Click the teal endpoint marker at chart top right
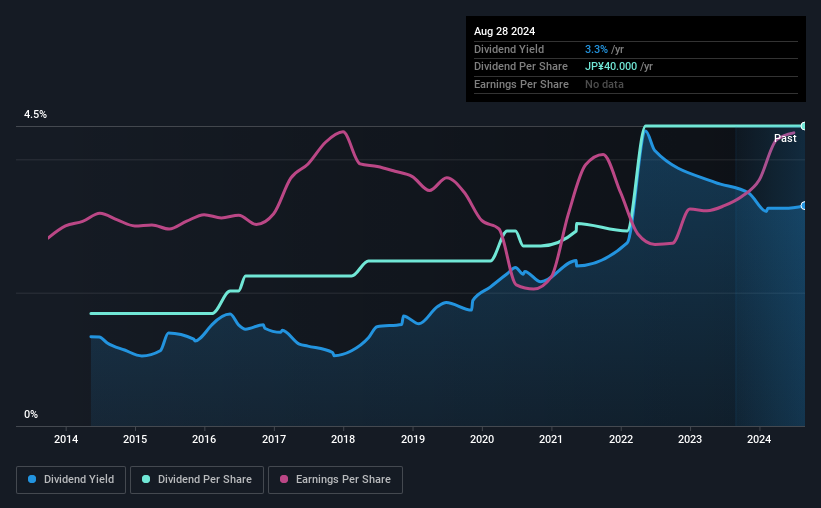The width and height of the screenshot is (821, 508). point(804,126)
